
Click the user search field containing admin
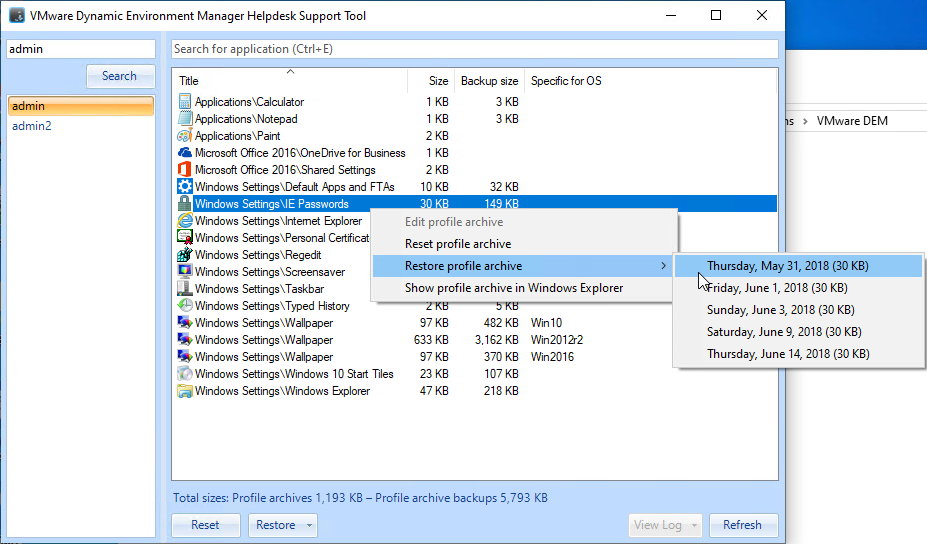pos(81,49)
